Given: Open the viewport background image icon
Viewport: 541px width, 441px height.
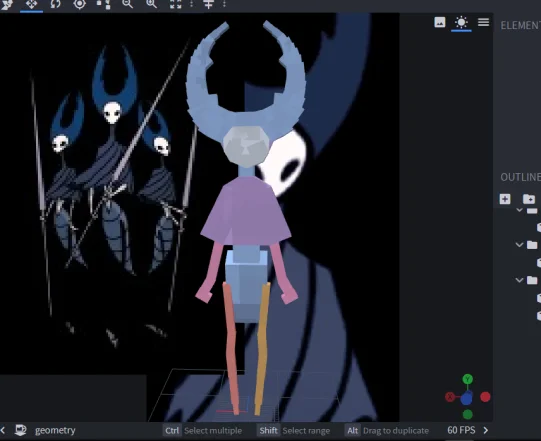Looking at the screenshot, I should [440, 22].
